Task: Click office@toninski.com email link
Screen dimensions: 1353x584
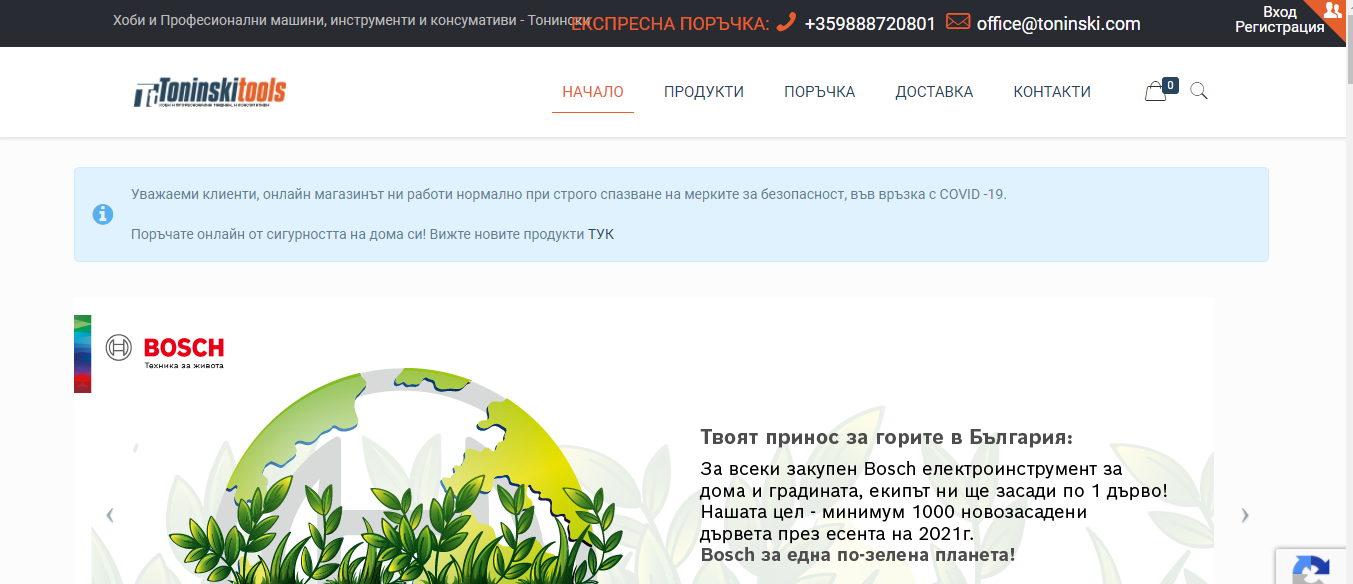Action: point(1058,23)
